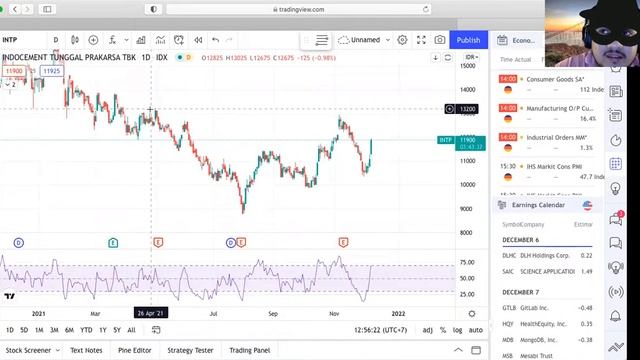Click the US flag in Earnings Calendar
Image resolution: width=640 pixels, height=360 pixels.
pyautogui.click(x=587, y=205)
